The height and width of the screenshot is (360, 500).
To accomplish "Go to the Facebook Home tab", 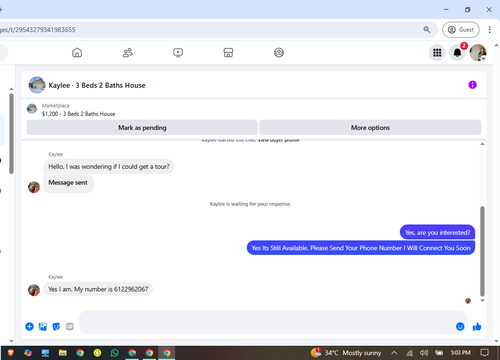I will [x=77, y=53].
